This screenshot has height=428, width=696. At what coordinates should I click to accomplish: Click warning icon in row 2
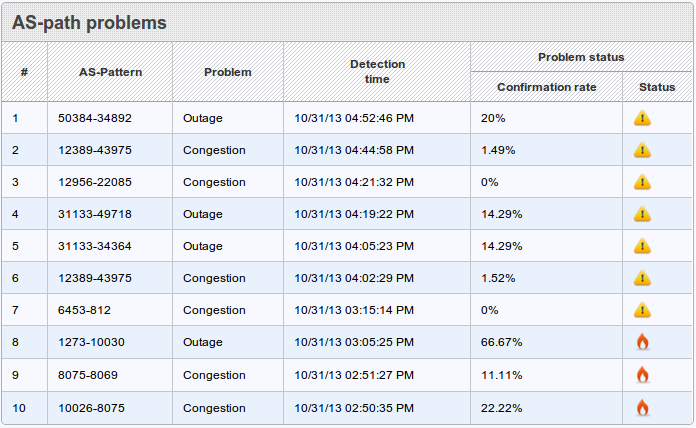[642, 150]
